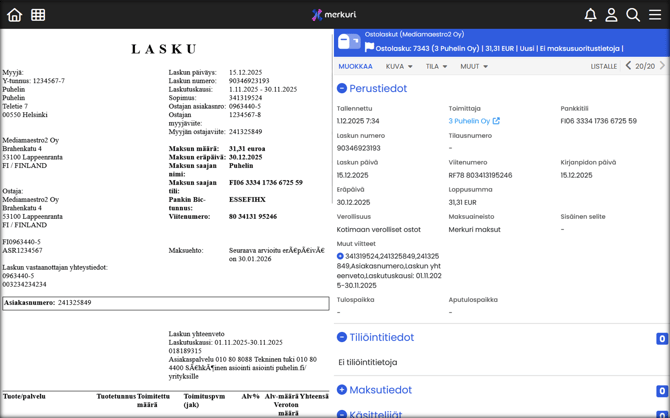670x418 pixels.
Task: Click MUOKKAA to edit the invoice
Action: coord(355,67)
